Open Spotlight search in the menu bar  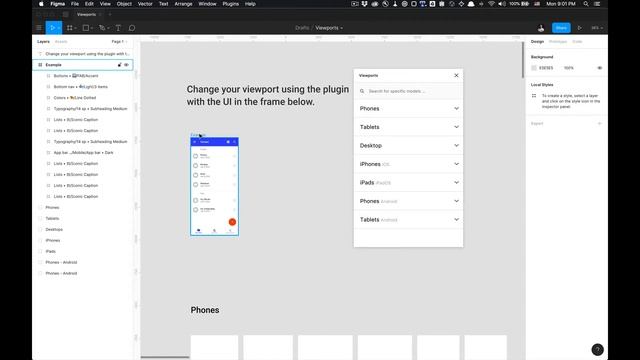click(x=586, y=4)
